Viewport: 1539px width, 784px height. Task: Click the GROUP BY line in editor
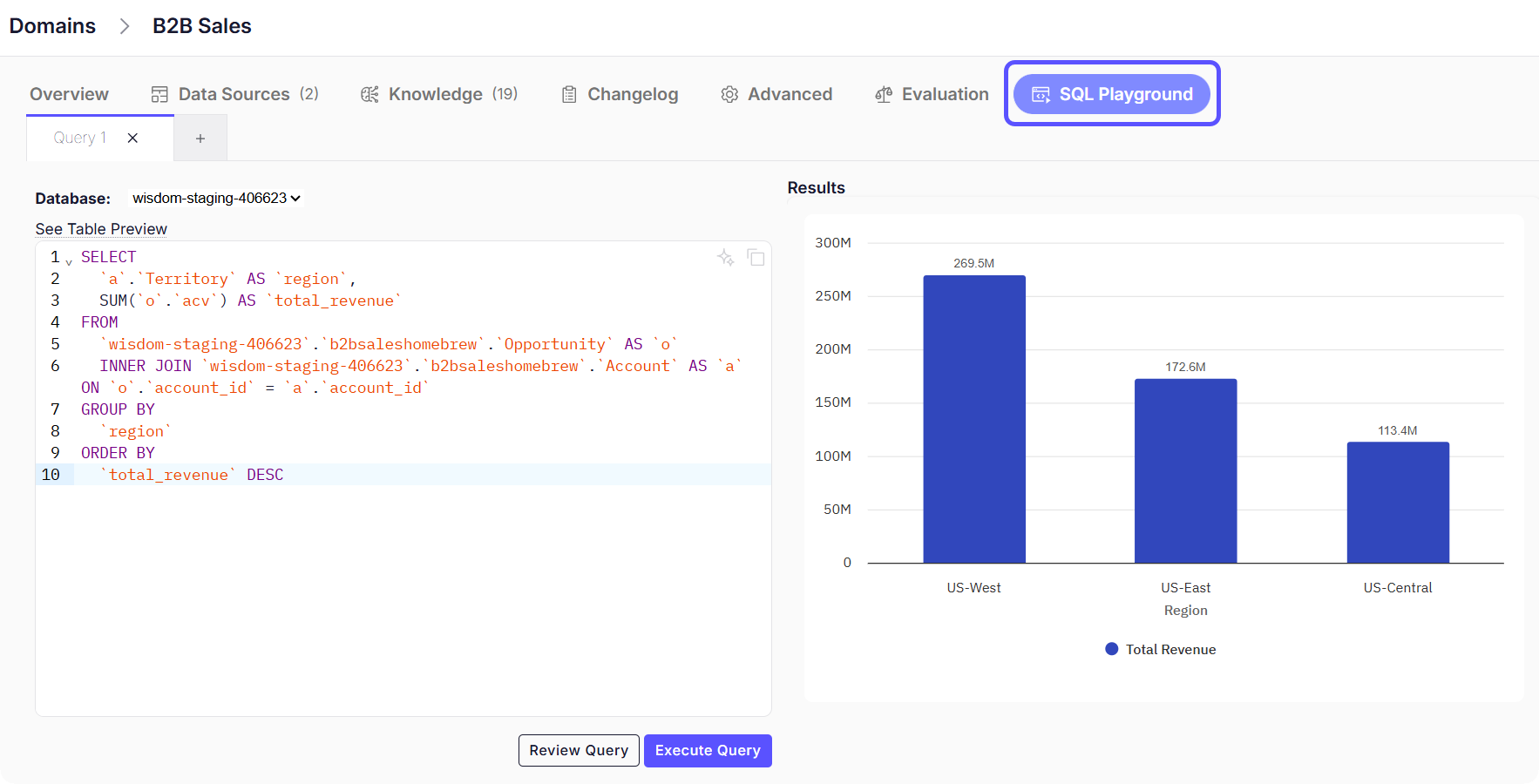click(118, 409)
